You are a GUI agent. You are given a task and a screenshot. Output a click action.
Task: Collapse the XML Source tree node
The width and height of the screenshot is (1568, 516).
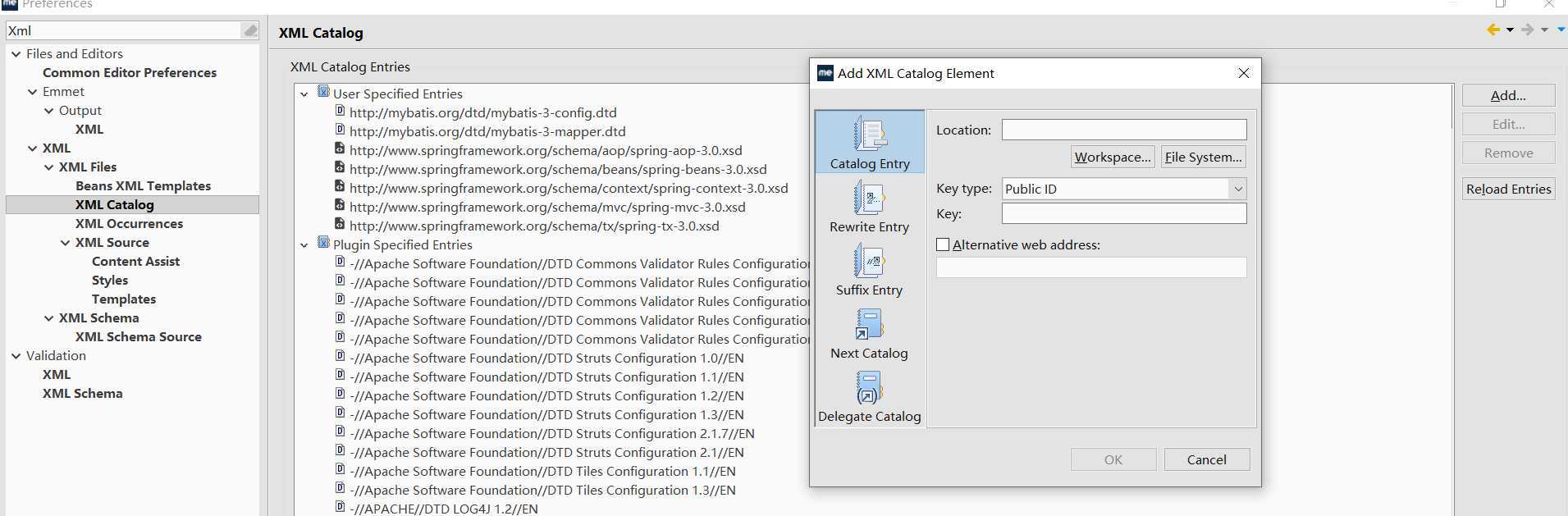click(x=65, y=243)
